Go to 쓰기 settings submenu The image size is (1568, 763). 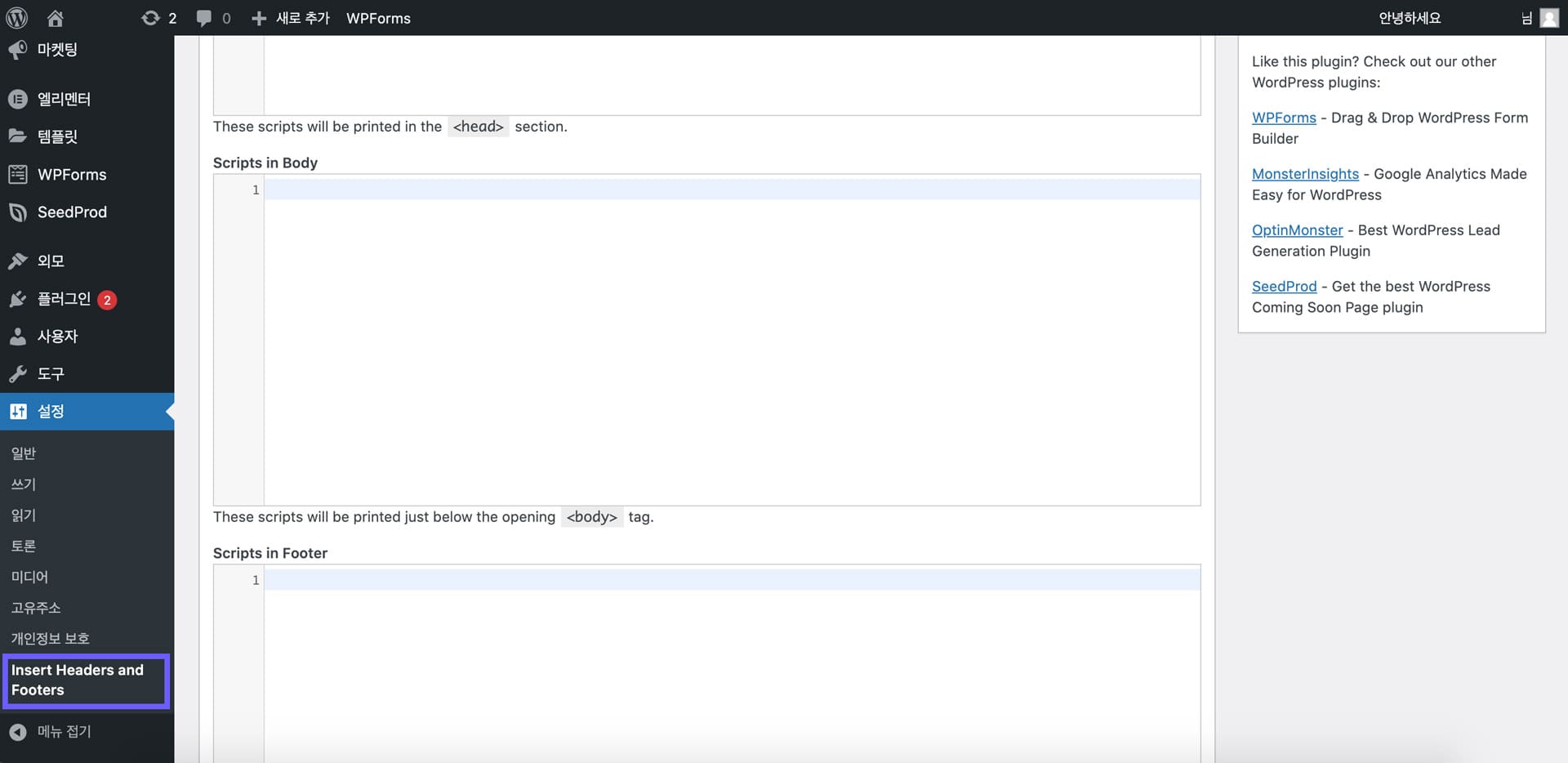pos(24,484)
